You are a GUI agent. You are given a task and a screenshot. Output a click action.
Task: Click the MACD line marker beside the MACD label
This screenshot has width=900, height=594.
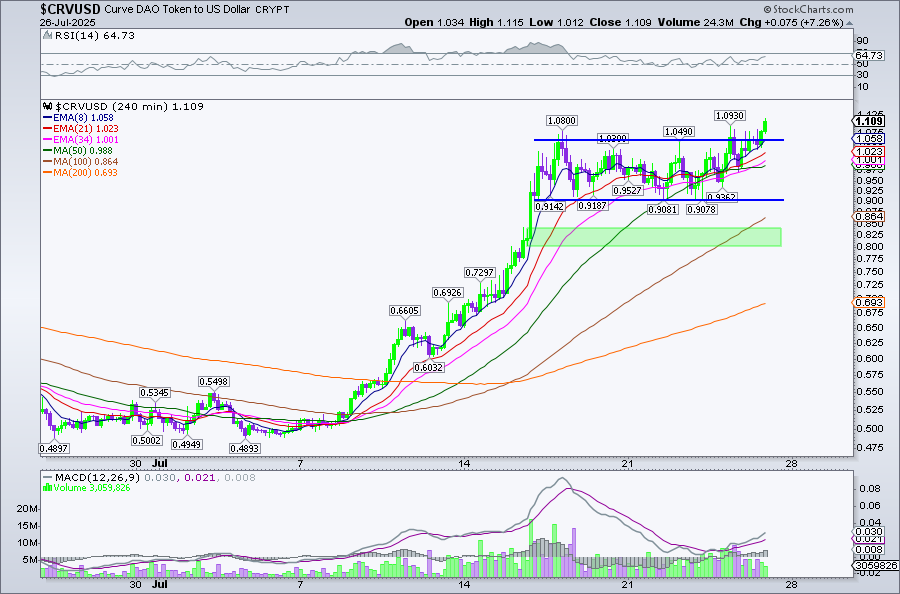(48, 477)
